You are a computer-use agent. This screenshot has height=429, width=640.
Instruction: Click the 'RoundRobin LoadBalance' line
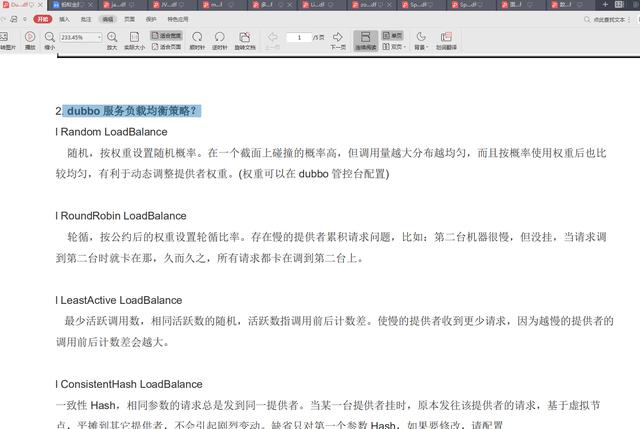pos(121,216)
